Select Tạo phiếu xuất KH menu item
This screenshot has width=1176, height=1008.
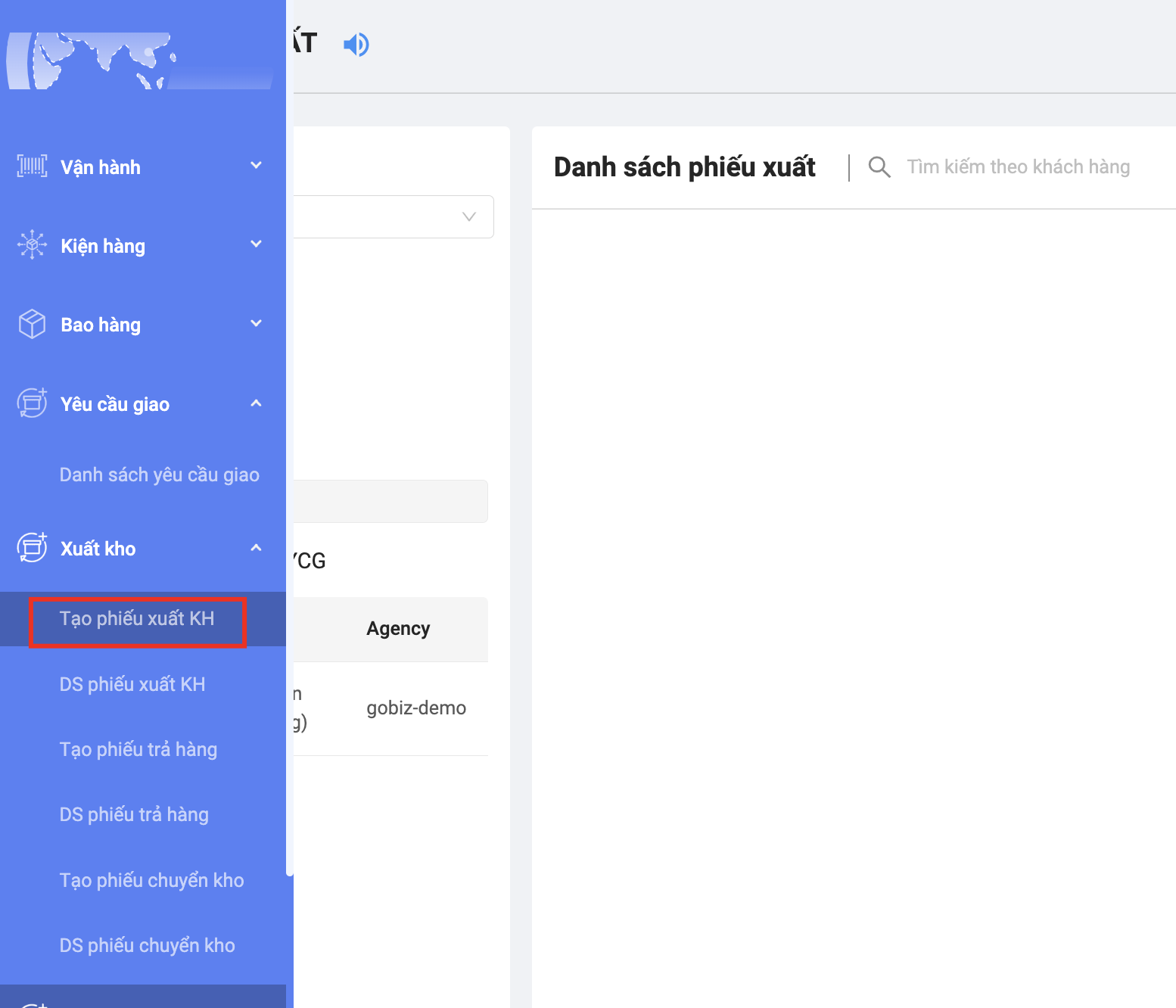(x=137, y=619)
